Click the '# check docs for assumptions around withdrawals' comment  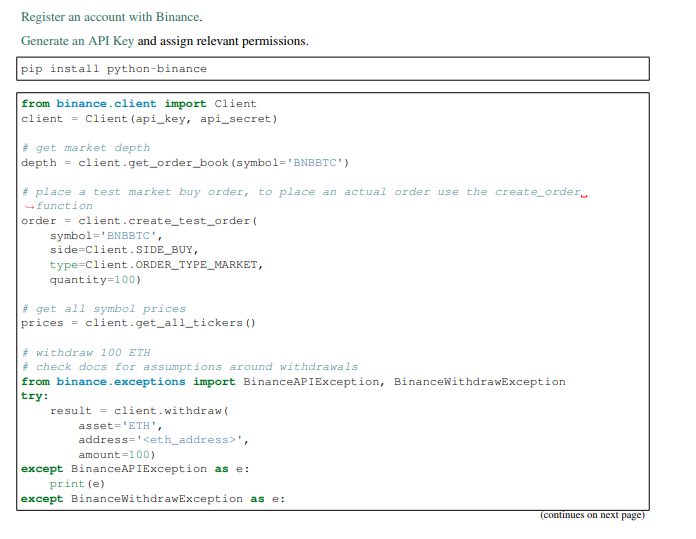point(190,367)
